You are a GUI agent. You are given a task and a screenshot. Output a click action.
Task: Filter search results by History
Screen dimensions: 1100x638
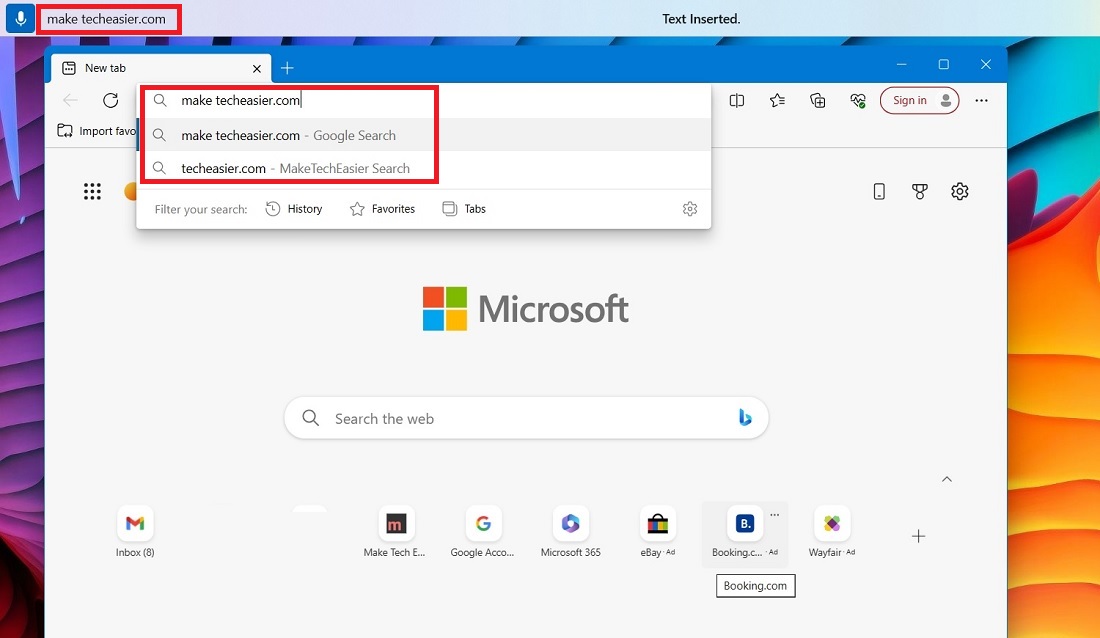(x=294, y=208)
